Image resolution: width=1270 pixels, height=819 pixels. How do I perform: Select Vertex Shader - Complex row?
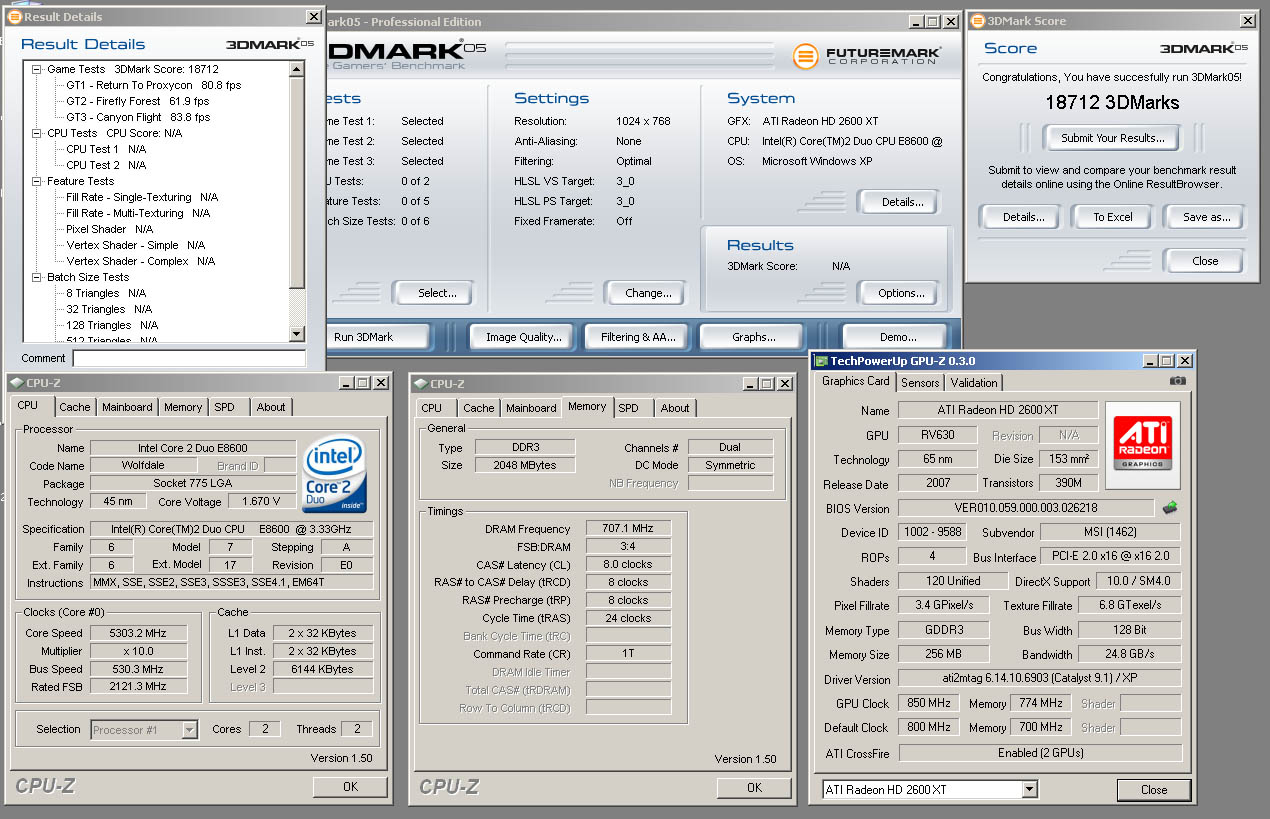pyautogui.click(x=141, y=261)
